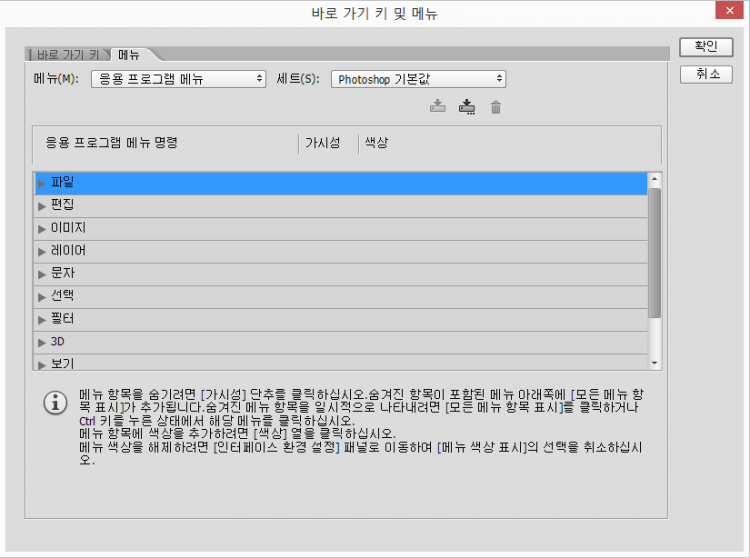Expand the 편집 menu group
Image resolution: width=750 pixels, height=558 pixels.
(x=42, y=205)
